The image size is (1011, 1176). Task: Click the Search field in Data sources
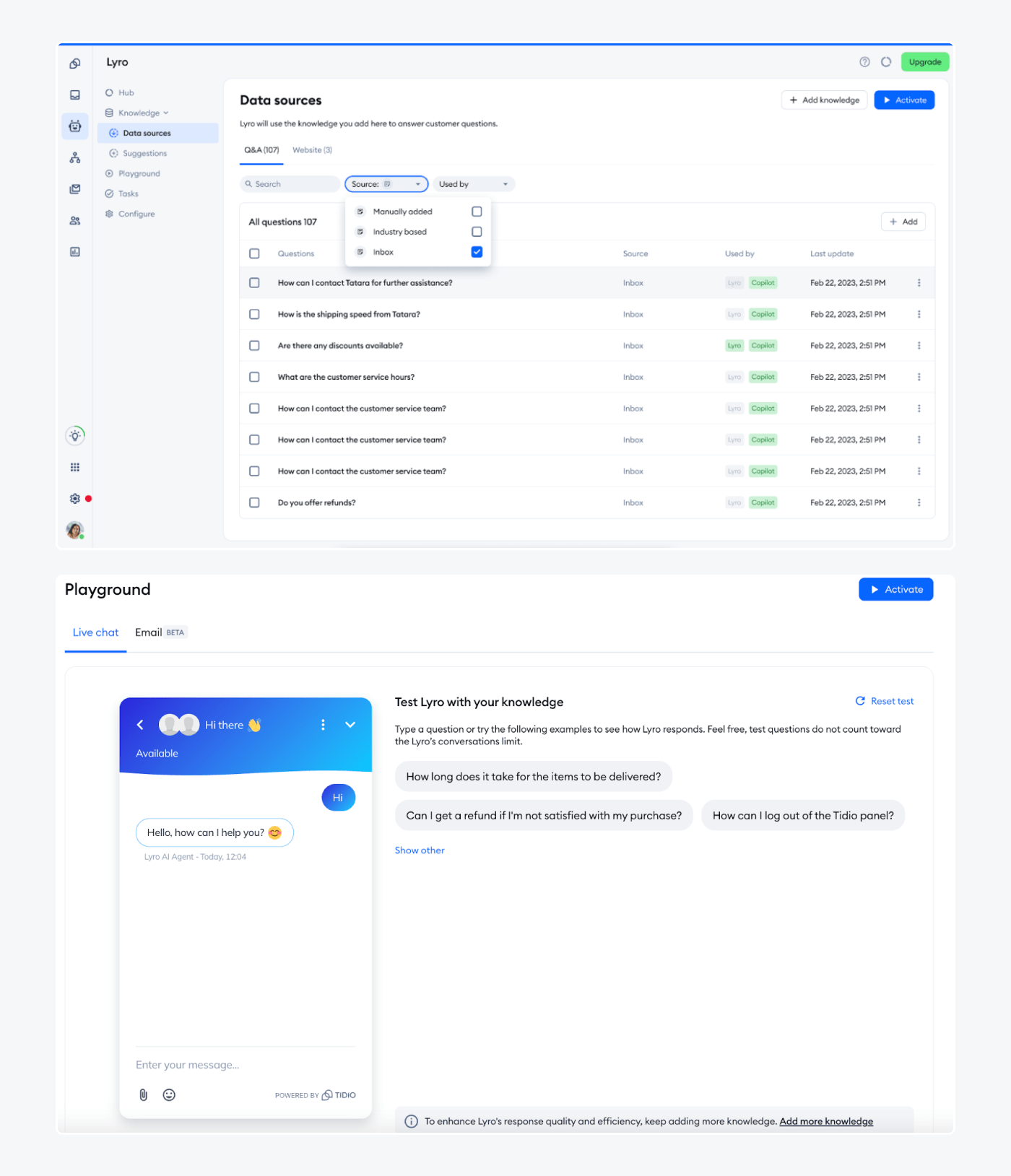[290, 184]
